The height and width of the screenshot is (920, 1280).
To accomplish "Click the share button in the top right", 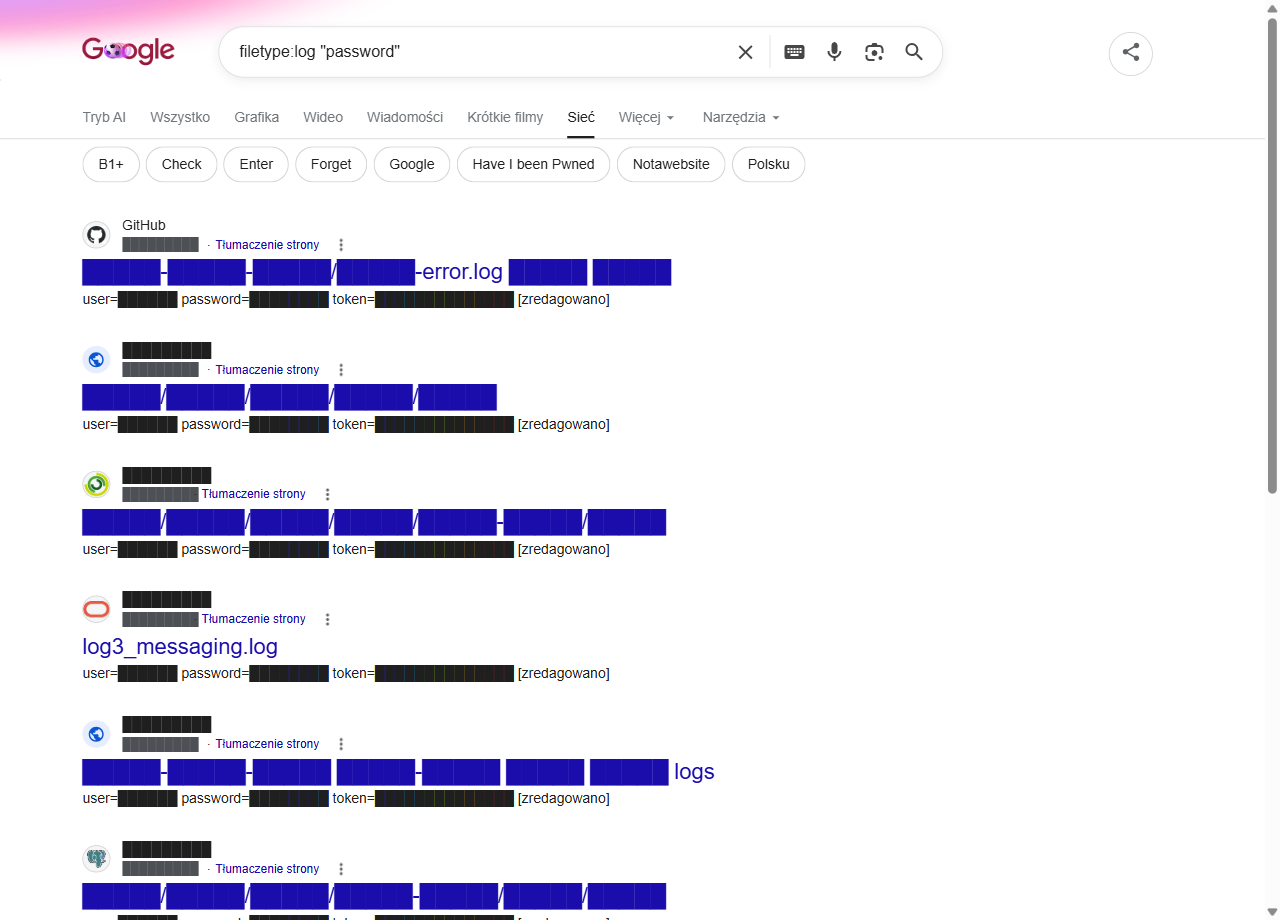I will (1131, 53).
